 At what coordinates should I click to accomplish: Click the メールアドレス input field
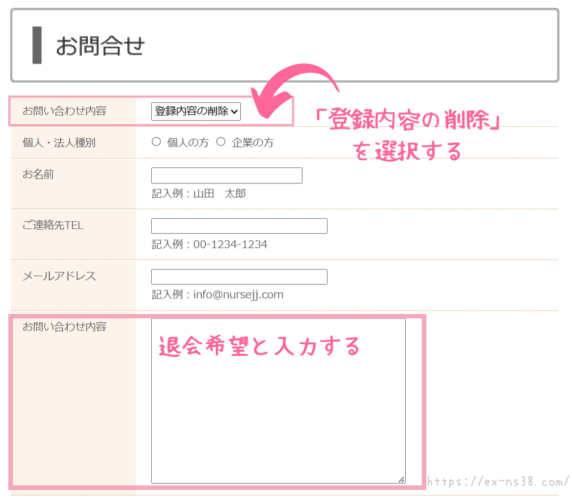(239, 277)
